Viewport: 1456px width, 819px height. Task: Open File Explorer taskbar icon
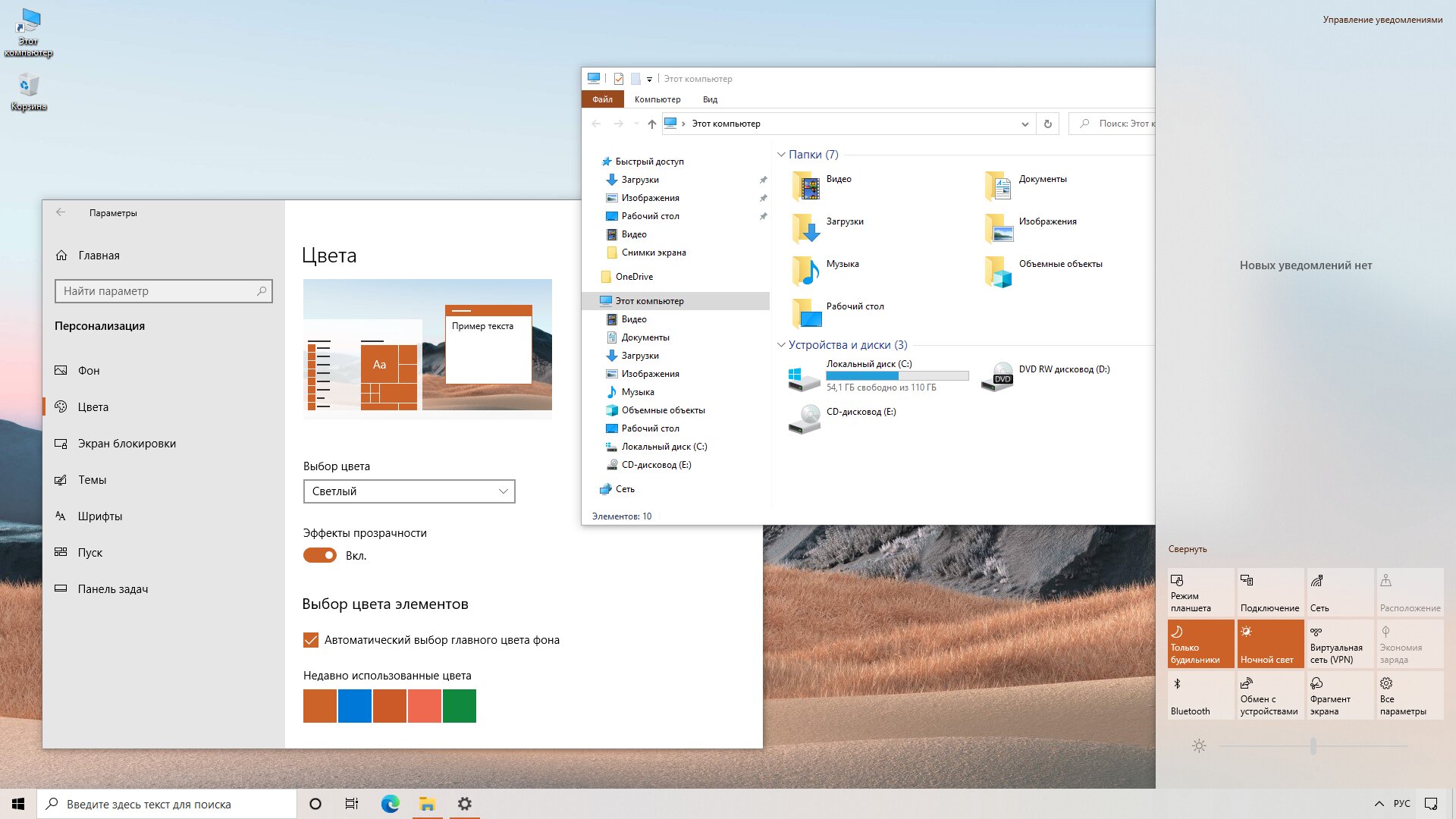pos(427,804)
